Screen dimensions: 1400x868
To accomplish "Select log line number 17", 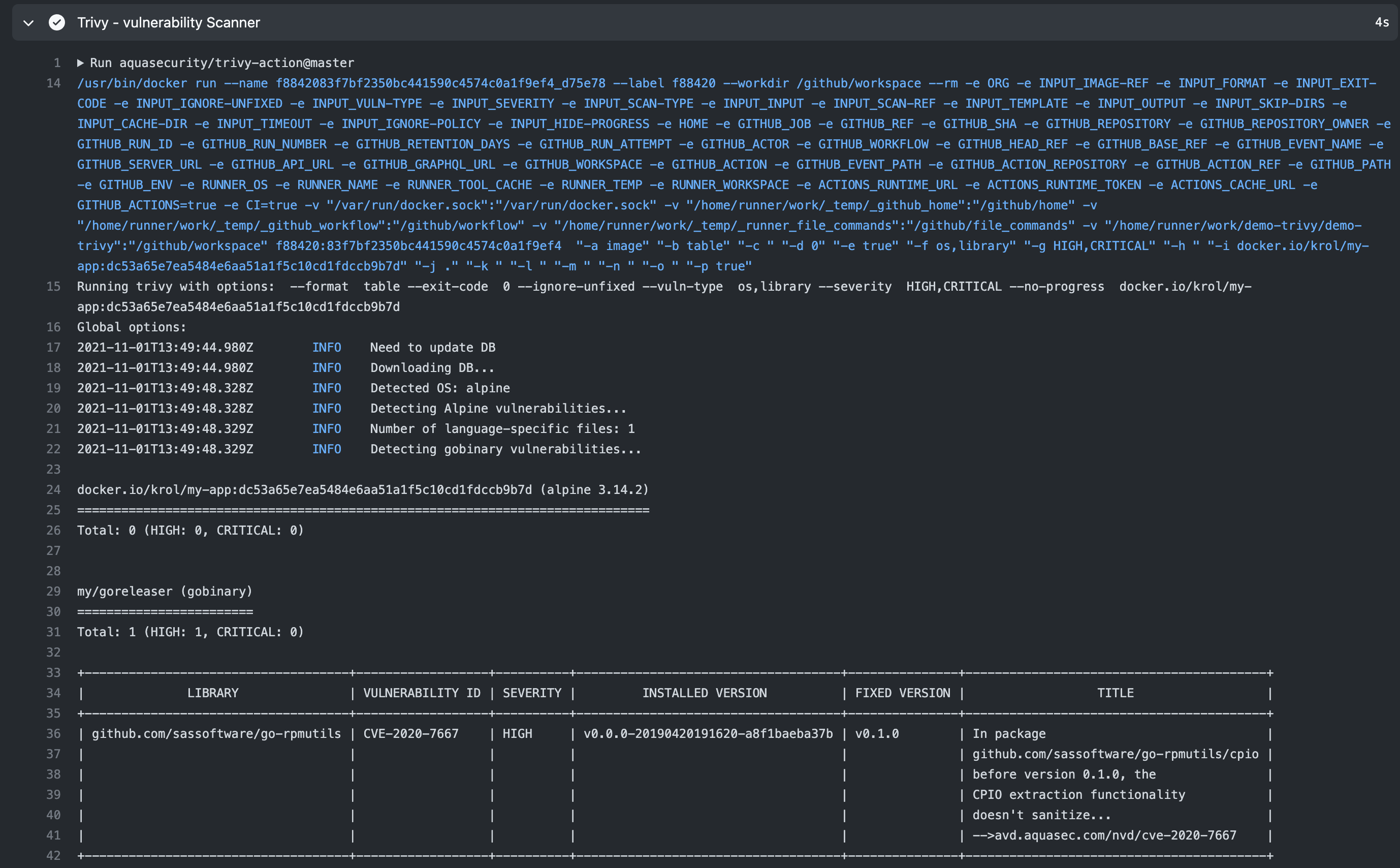I will coord(53,347).
